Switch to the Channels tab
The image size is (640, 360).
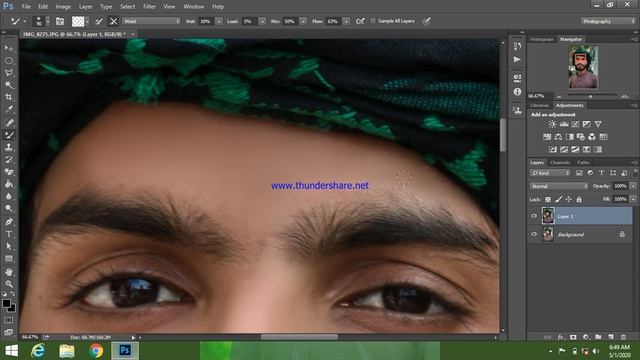pyautogui.click(x=560, y=162)
